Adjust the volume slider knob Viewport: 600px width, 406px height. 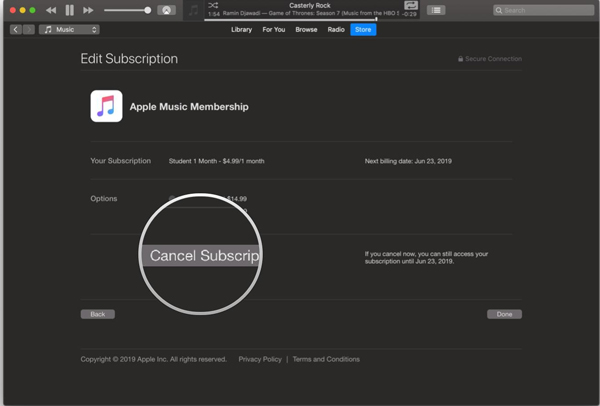148,10
